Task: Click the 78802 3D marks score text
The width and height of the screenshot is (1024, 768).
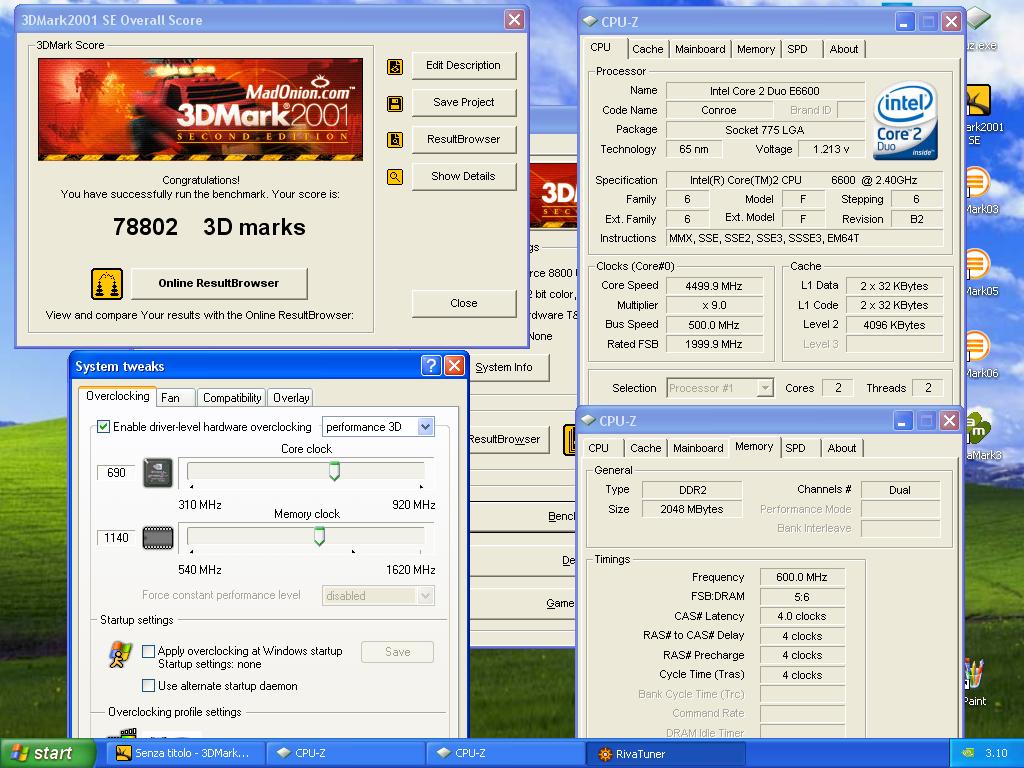Action: [x=209, y=227]
